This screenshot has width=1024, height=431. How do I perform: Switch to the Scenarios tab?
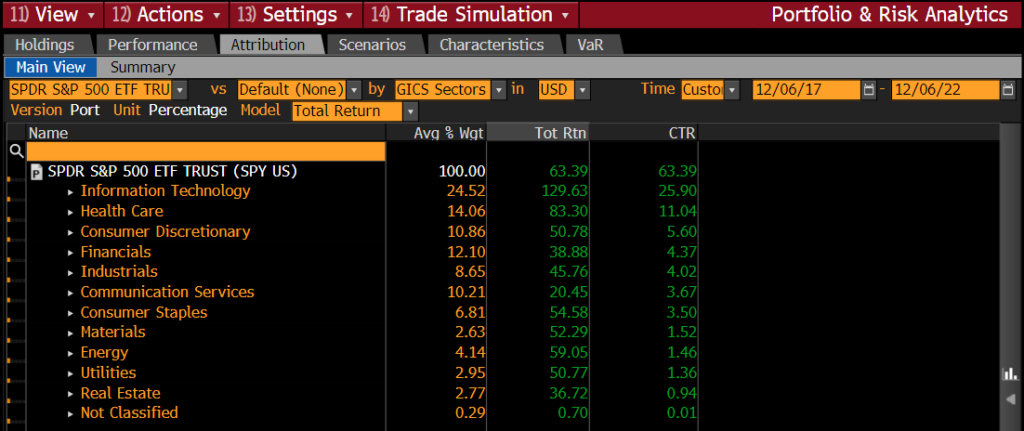pyautogui.click(x=372, y=45)
